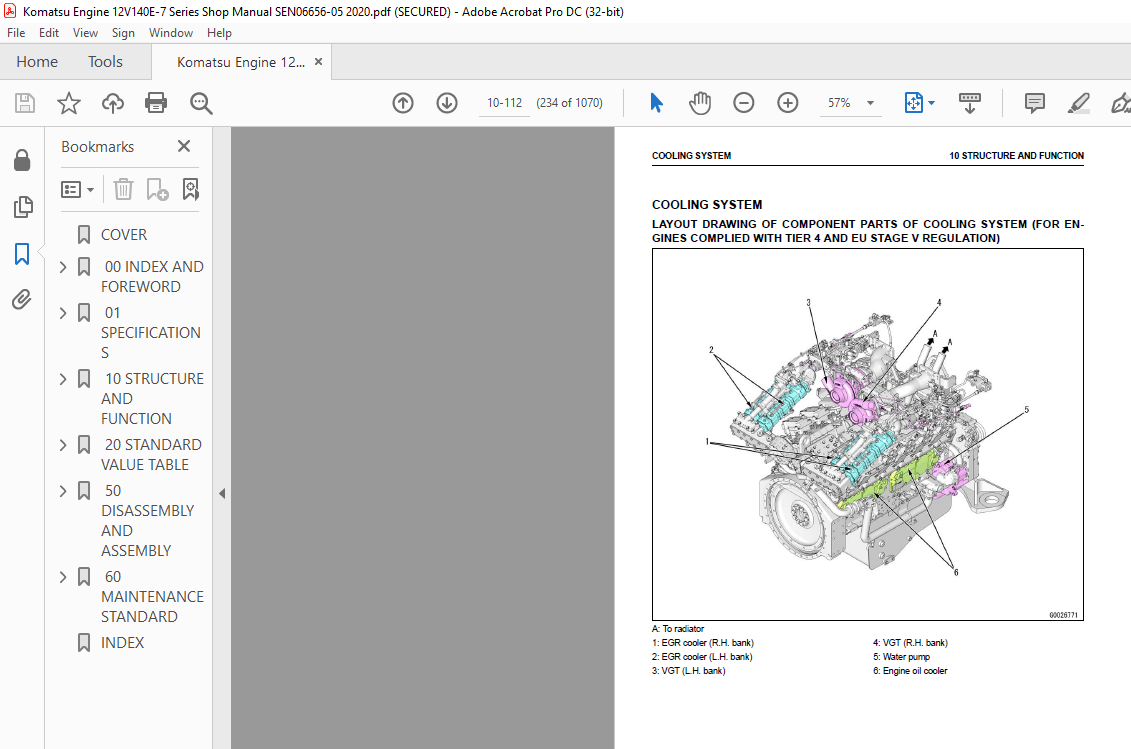Click the cooling system engine diagram

pyautogui.click(x=868, y=434)
